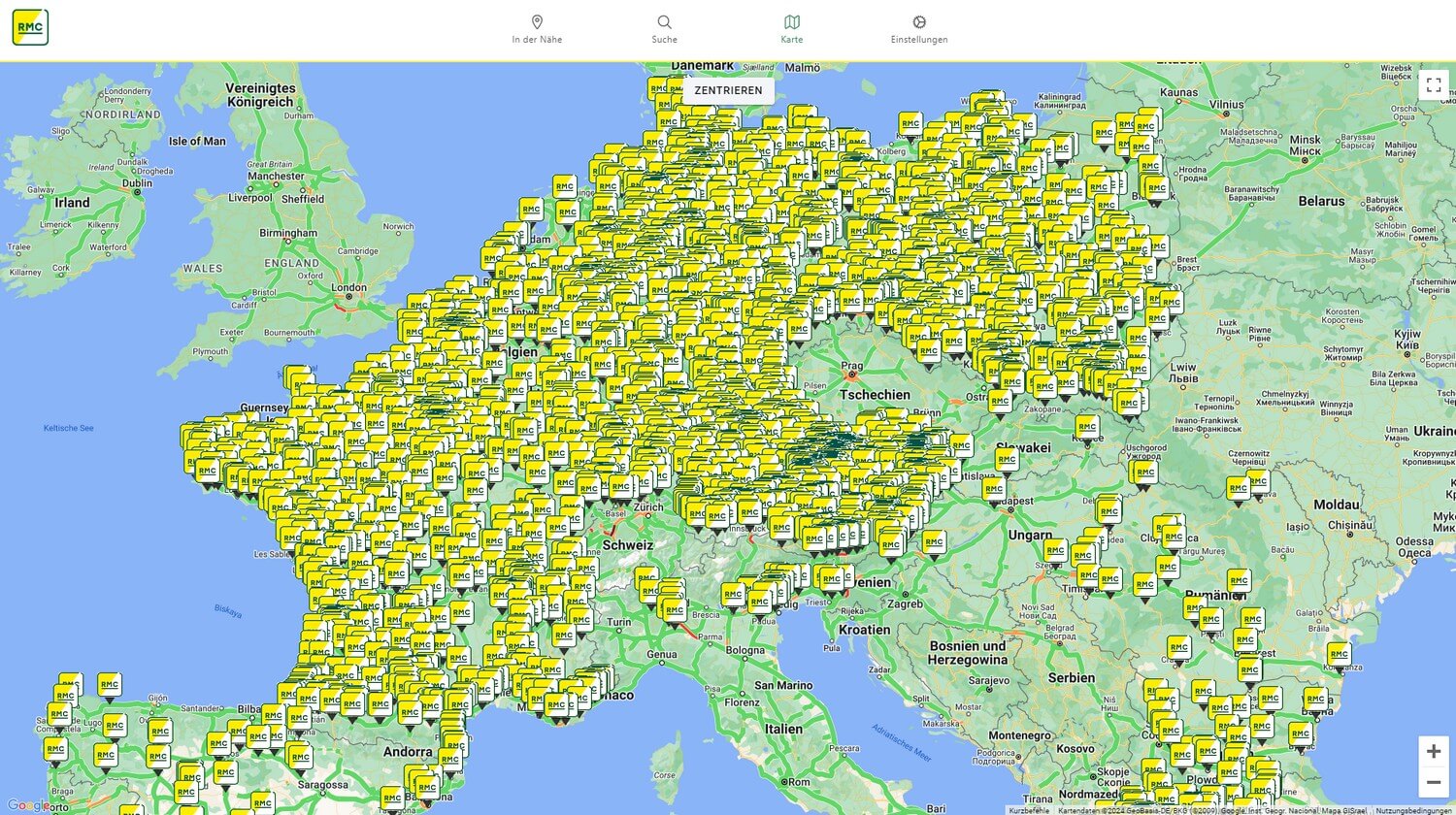Viewport: 1456px width, 815px height.
Task: Select the RMC marker near Kolberg
Action: click(x=910, y=126)
